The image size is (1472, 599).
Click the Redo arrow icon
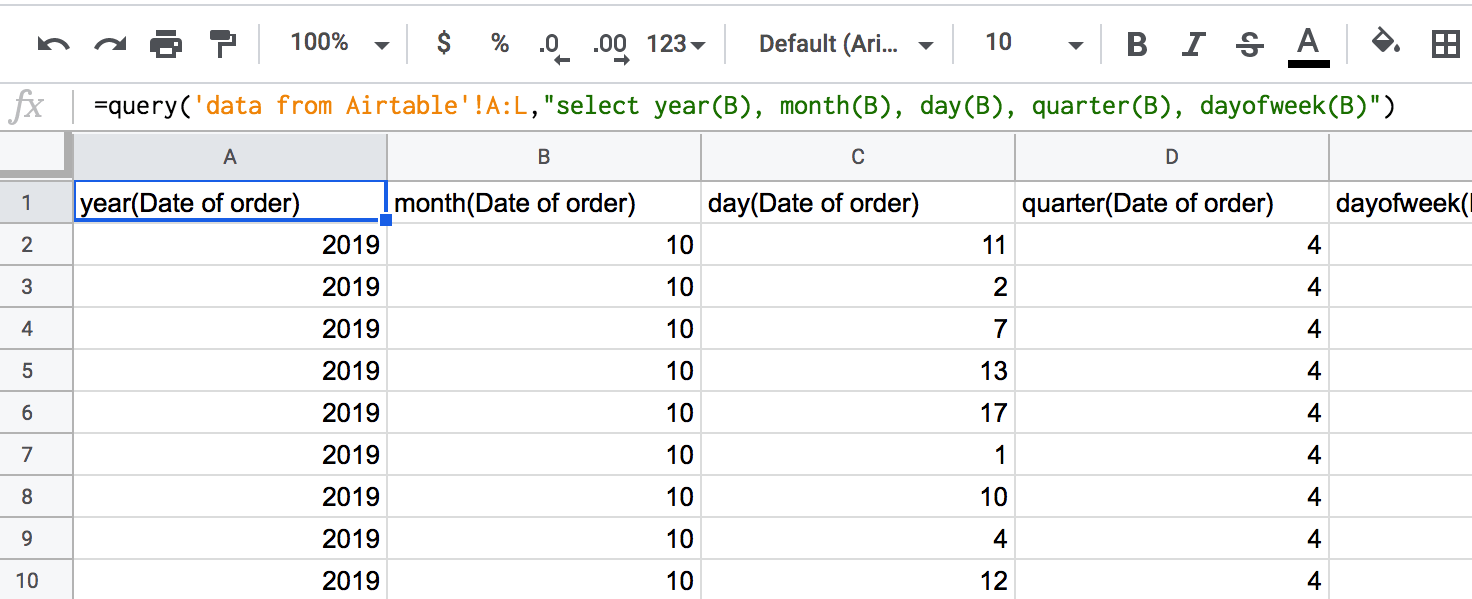[110, 44]
